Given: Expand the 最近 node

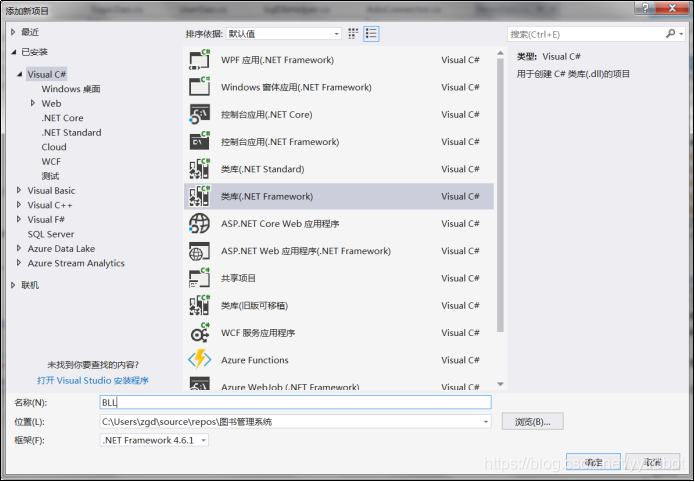Looking at the screenshot, I should [x=13, y=32].
